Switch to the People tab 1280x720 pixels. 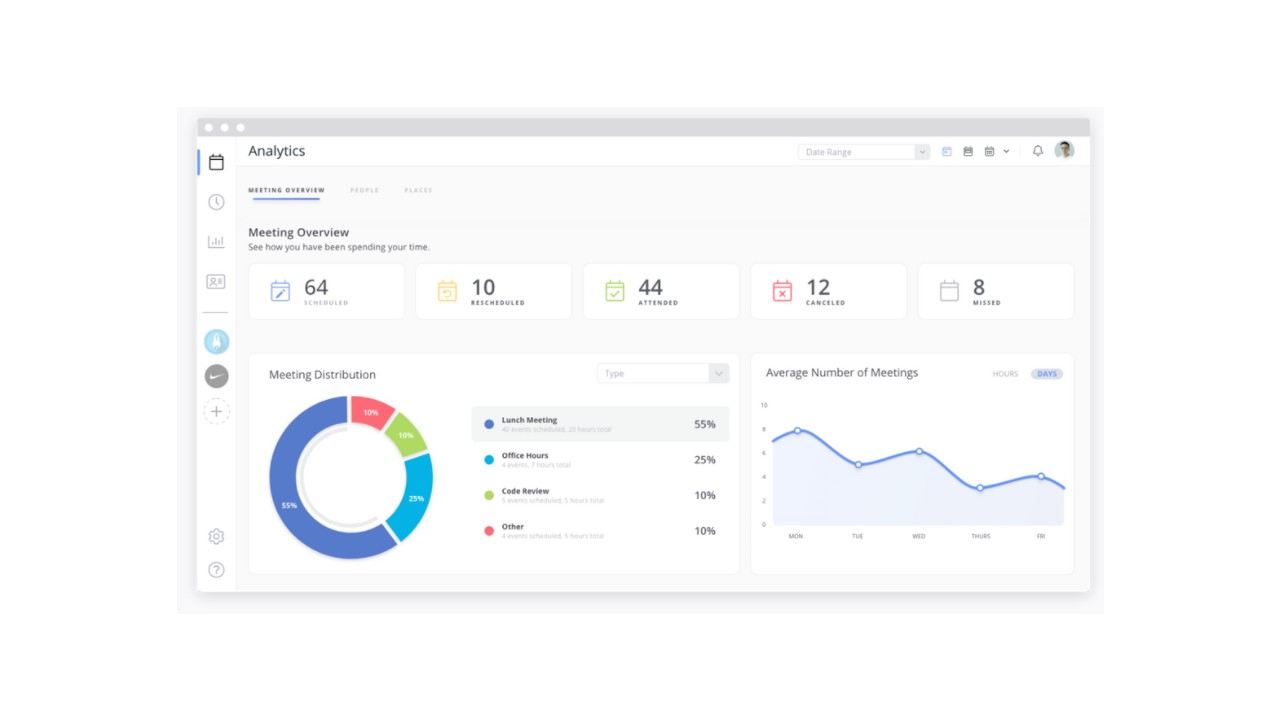coord(364,190)
